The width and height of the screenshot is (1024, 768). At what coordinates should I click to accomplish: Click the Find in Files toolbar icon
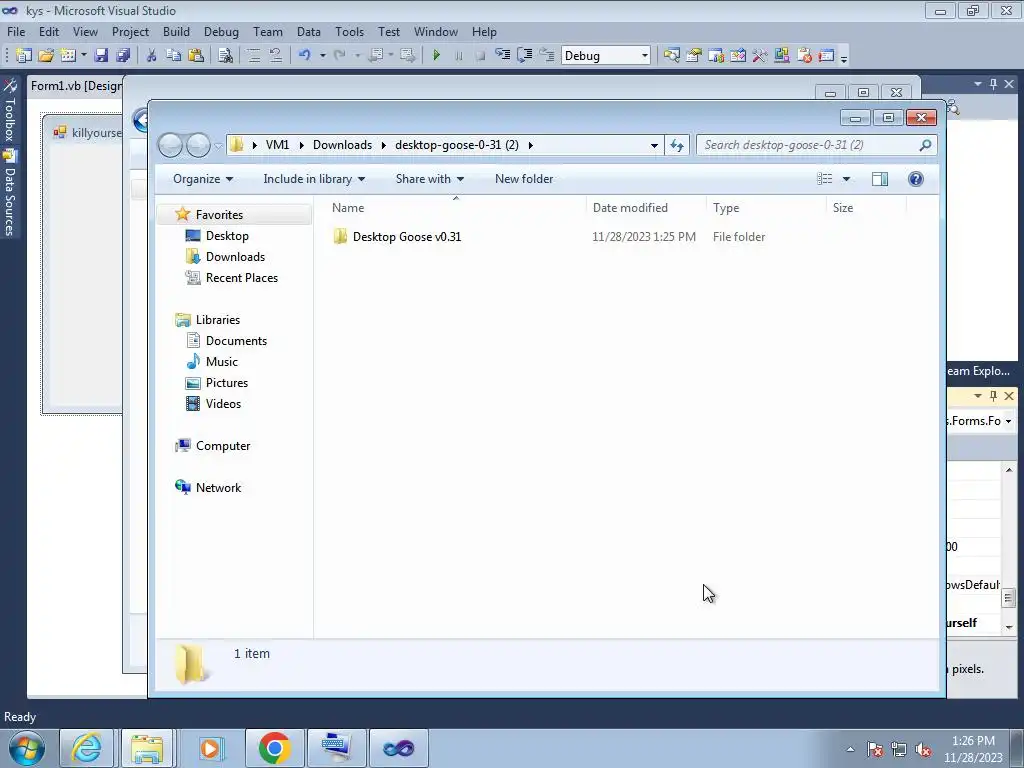pyautogui.click(x=225, y=56)
